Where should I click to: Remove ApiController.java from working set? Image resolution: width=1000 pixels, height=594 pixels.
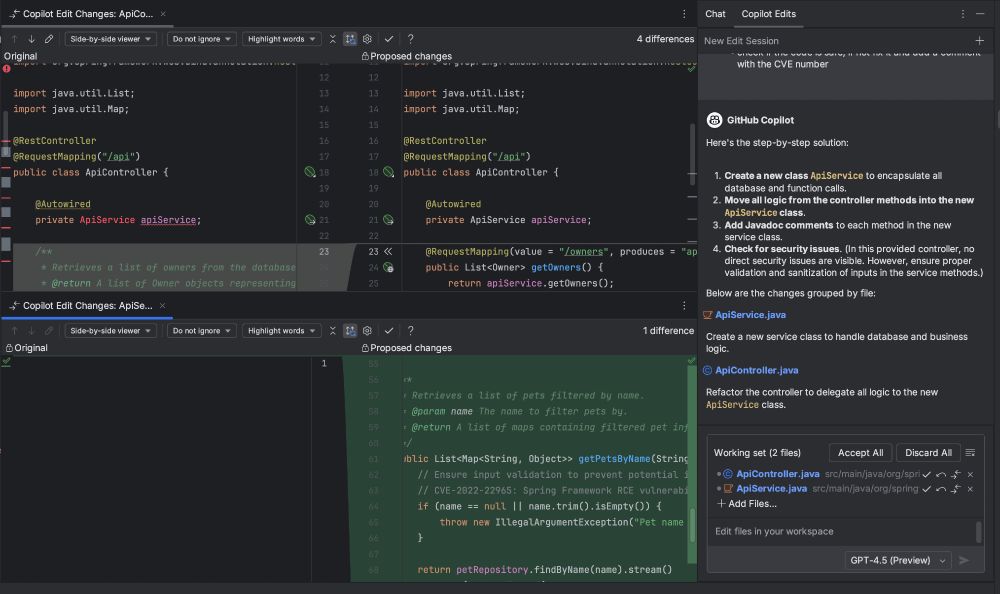(x=970, y=474)
